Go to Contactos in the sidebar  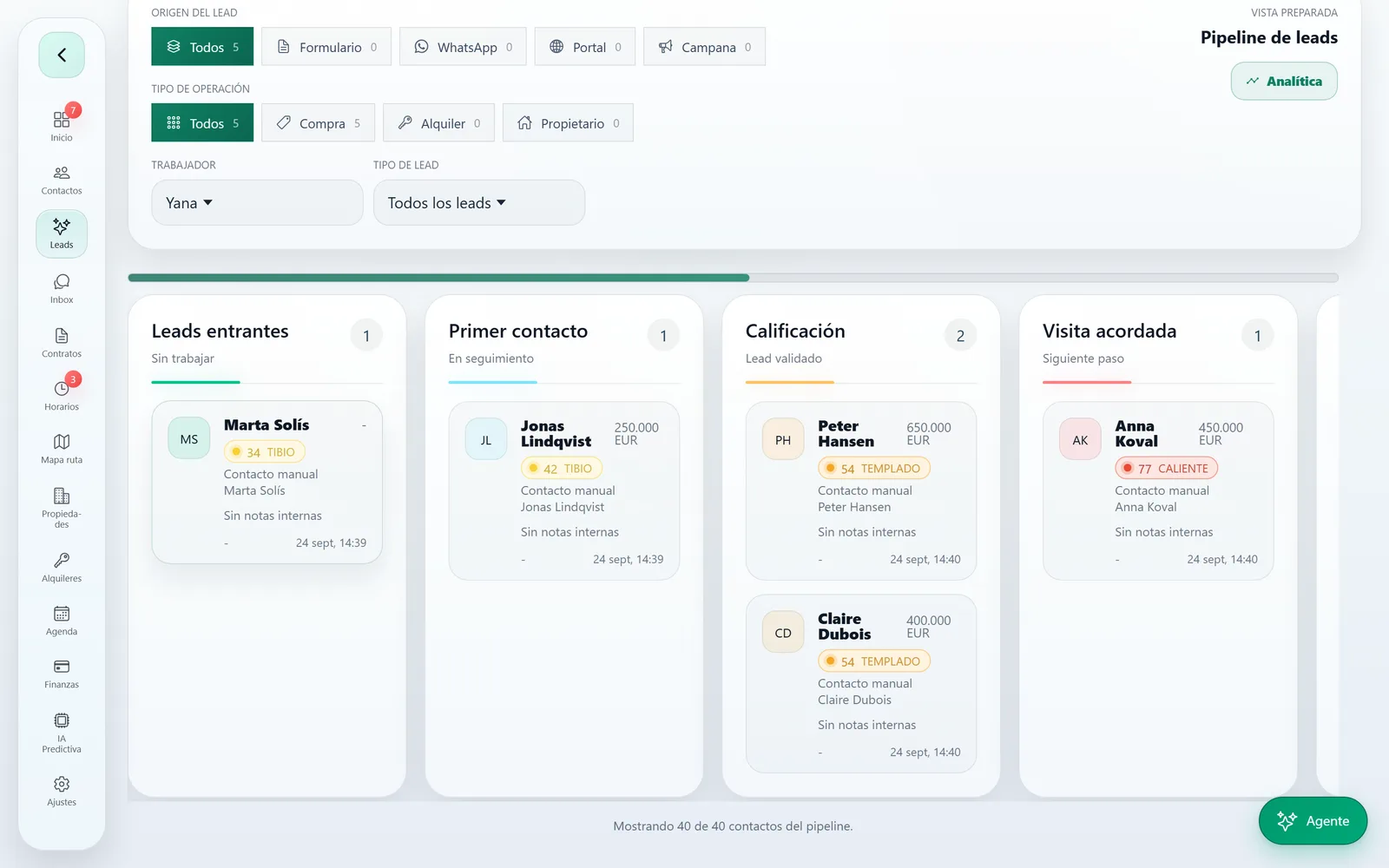pos(62,180)
